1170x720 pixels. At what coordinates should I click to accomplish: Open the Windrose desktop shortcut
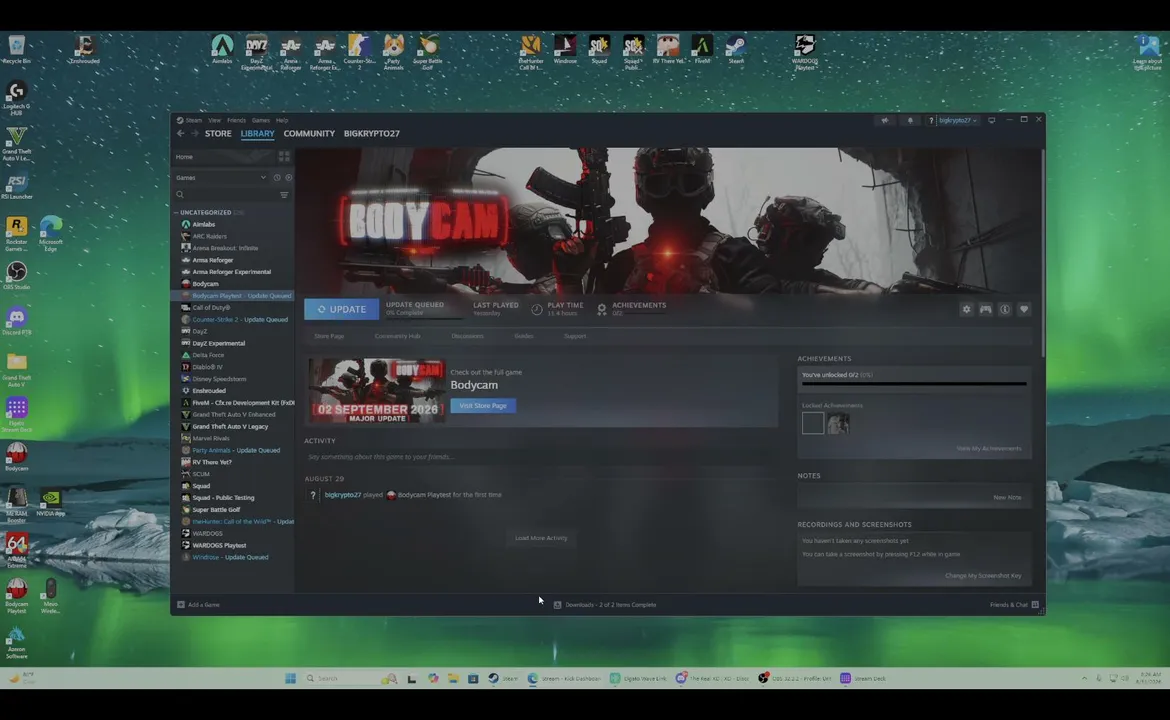[565, 48]
